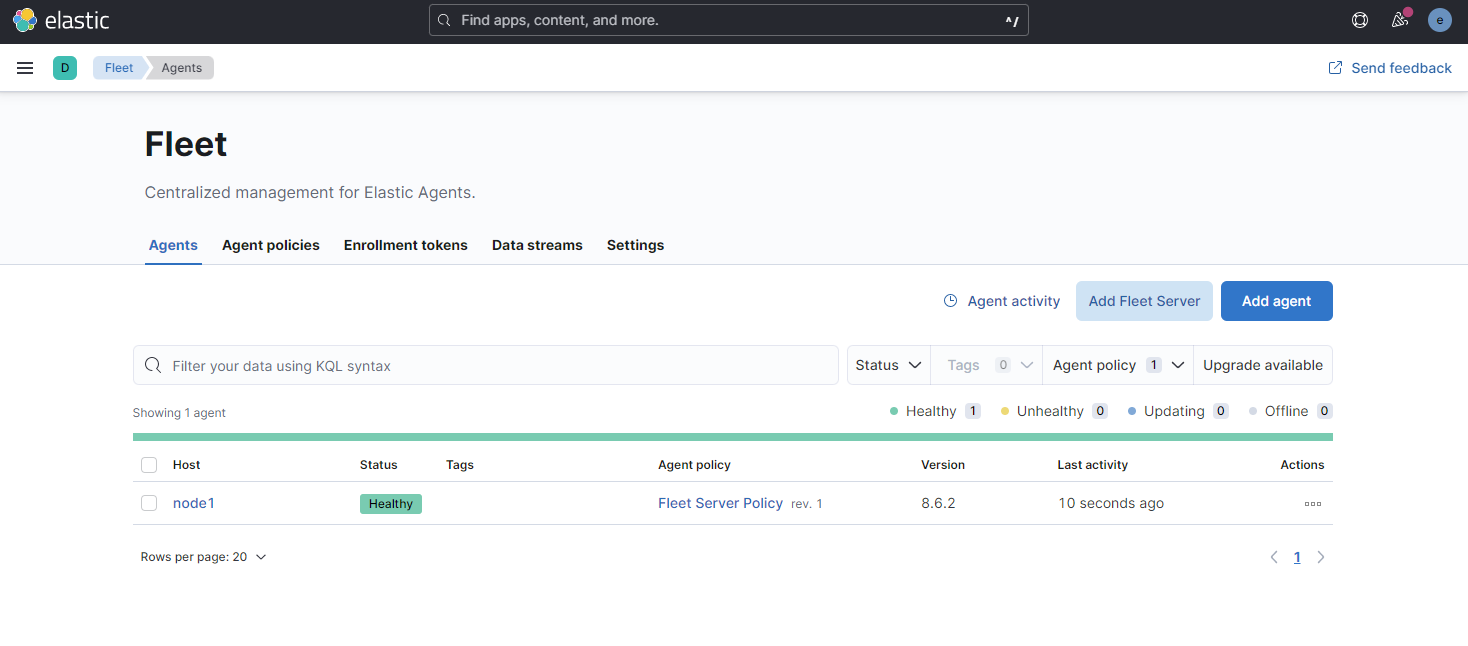Click the Last activity column header
Image resolution: width=1468 pixels, height=646 pixels.
point(1093,465)
